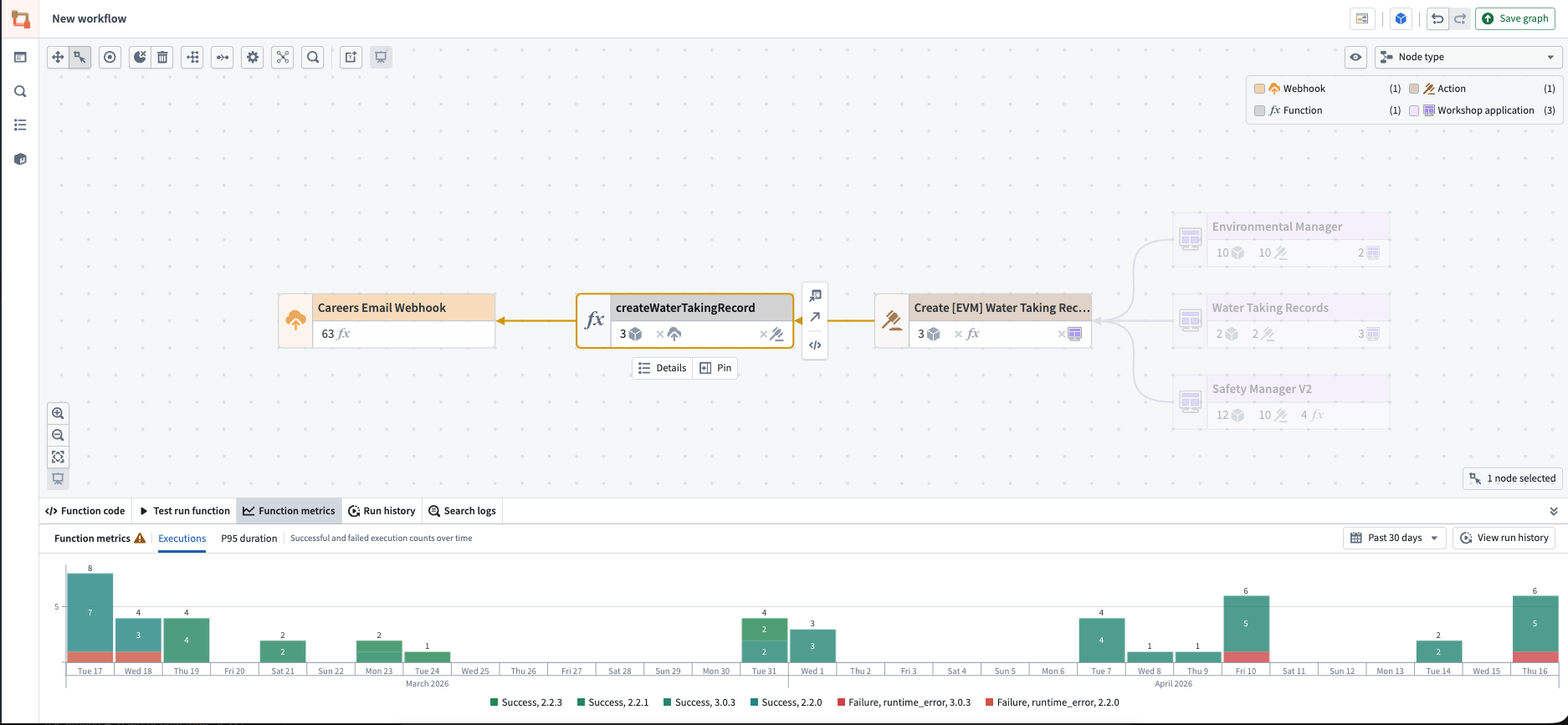Screen dimensions: 1568x725
Task: Open the Node type dropdown
Action: click(x=1468, y=57)
